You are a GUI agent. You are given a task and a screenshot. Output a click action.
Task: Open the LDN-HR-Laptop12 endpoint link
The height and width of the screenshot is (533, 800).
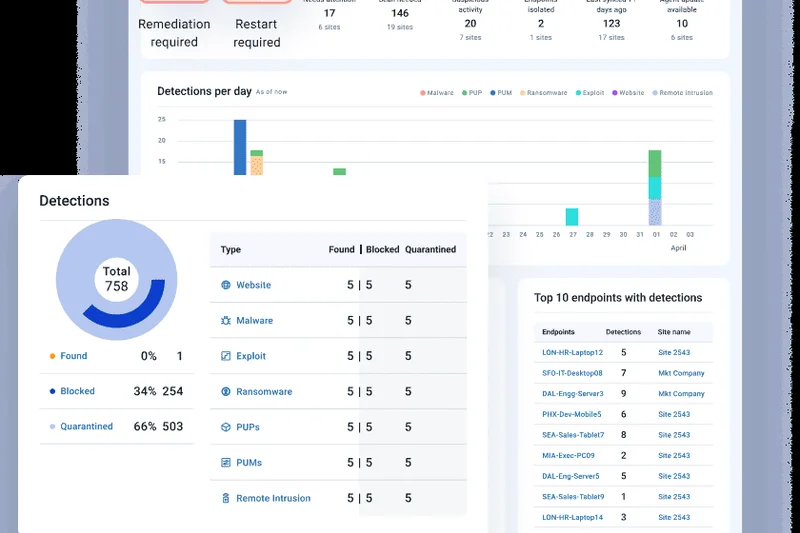(x=572, y=353)
